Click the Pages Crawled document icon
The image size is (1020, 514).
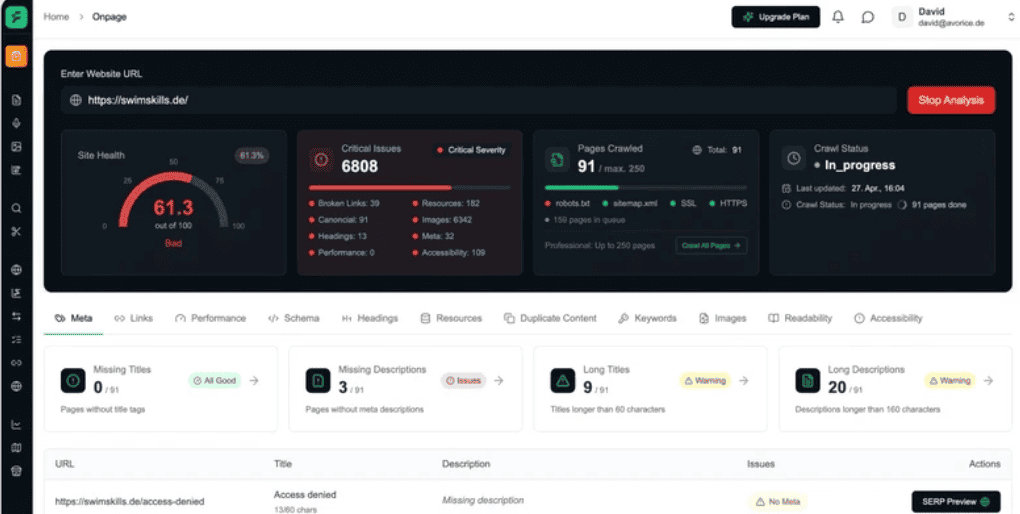(557, 159)
